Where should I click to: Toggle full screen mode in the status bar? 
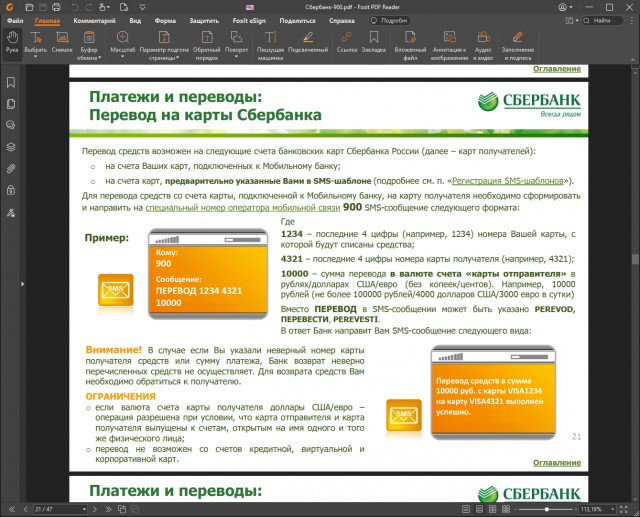point(624,509)
